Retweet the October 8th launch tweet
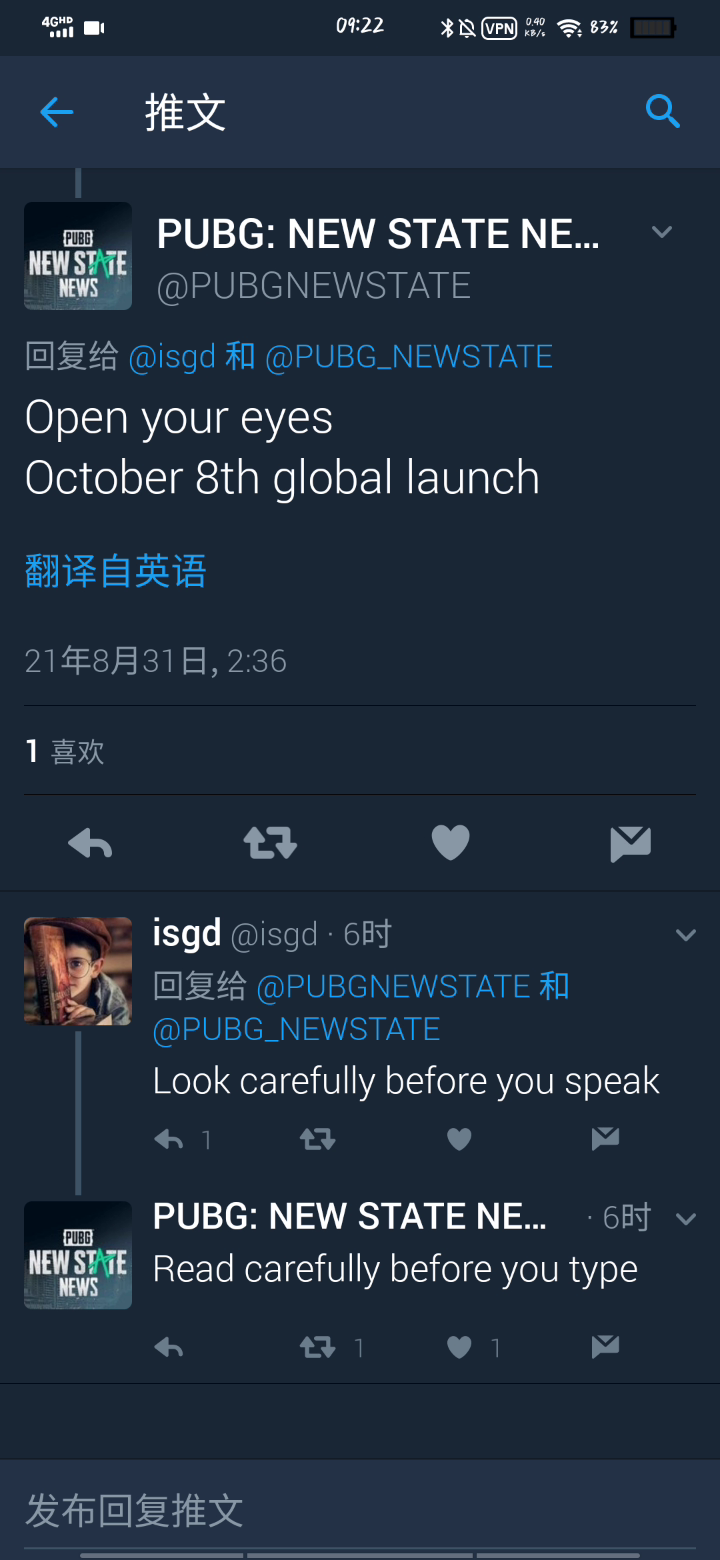 270,844
